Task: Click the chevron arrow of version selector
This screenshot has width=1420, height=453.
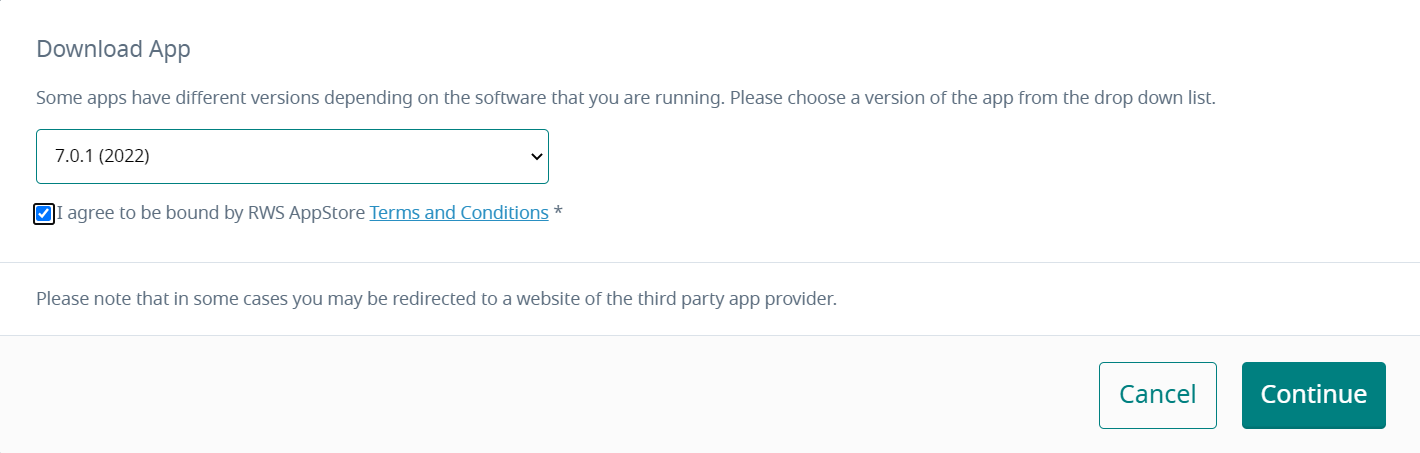Action: coord(536,156)
